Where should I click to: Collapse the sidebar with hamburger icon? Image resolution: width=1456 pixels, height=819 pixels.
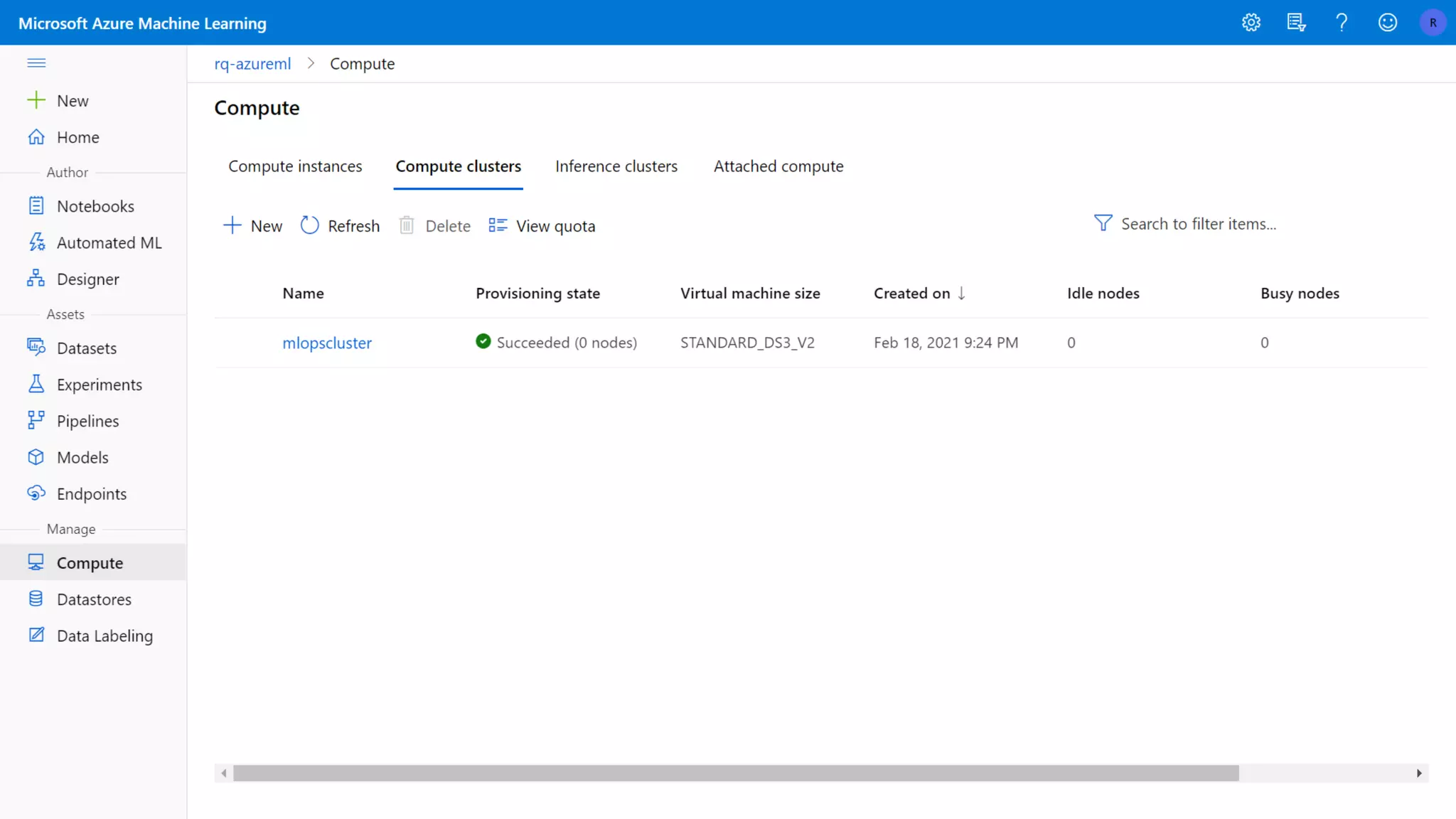click(x=36, y=63)
